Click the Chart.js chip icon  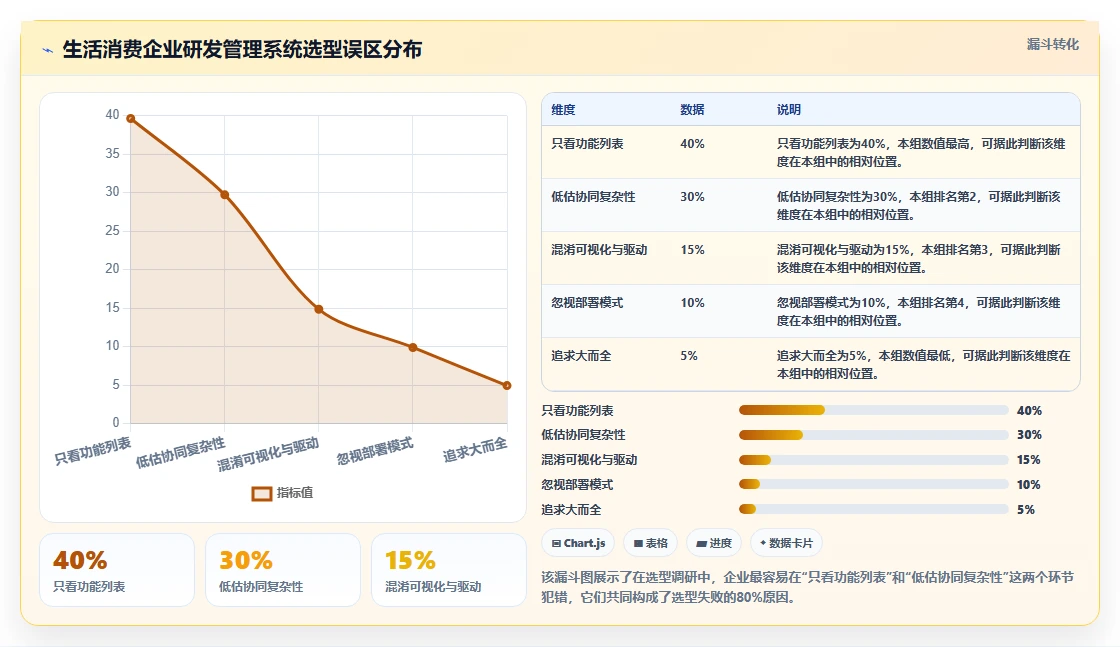pyautogui.click(x=556, y=543)
